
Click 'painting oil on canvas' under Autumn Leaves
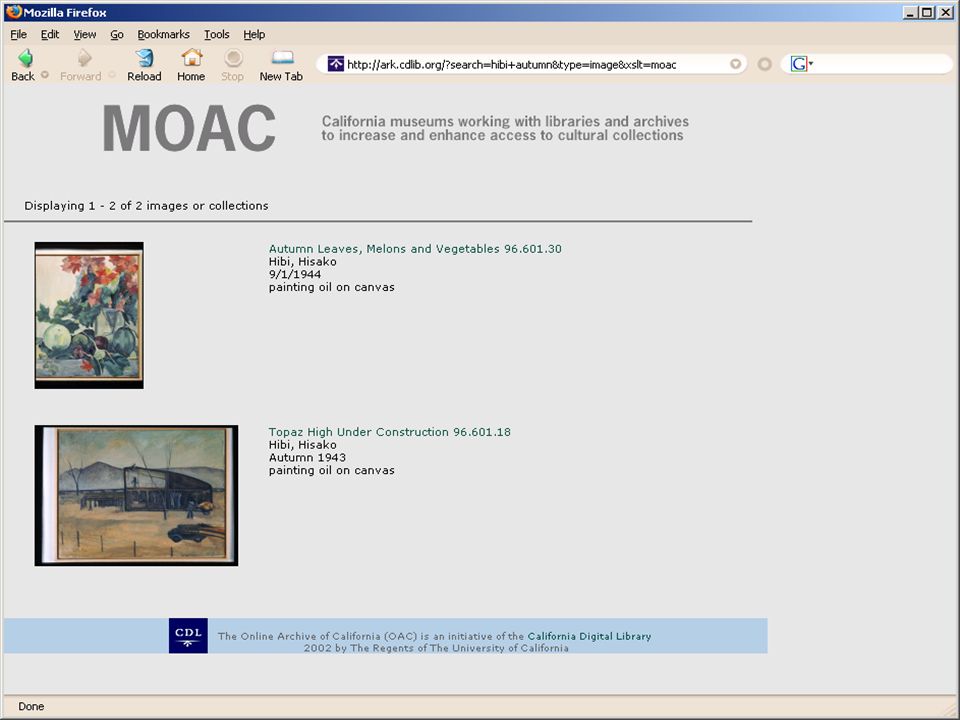point(332,287)
